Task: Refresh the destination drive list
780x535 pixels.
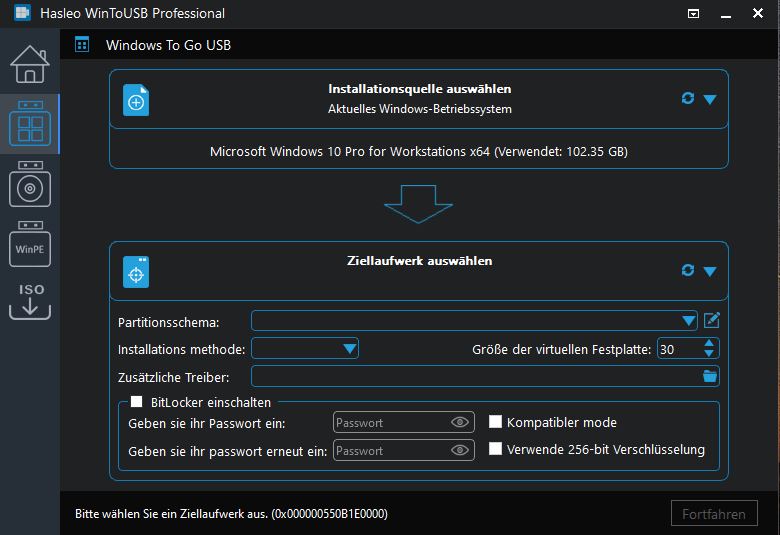Action: point(688,270)
